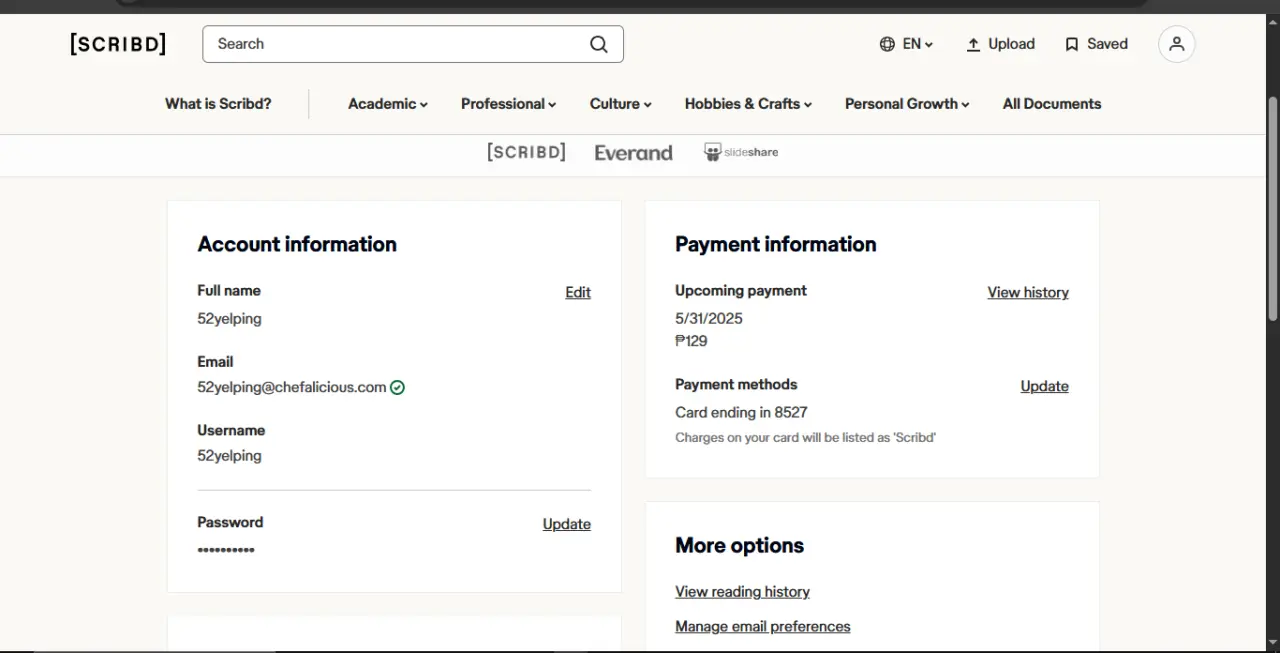1280x653 pixels.
Task: Expand the Hobbies & Crafts menu
Action: [x=748, y=104]
